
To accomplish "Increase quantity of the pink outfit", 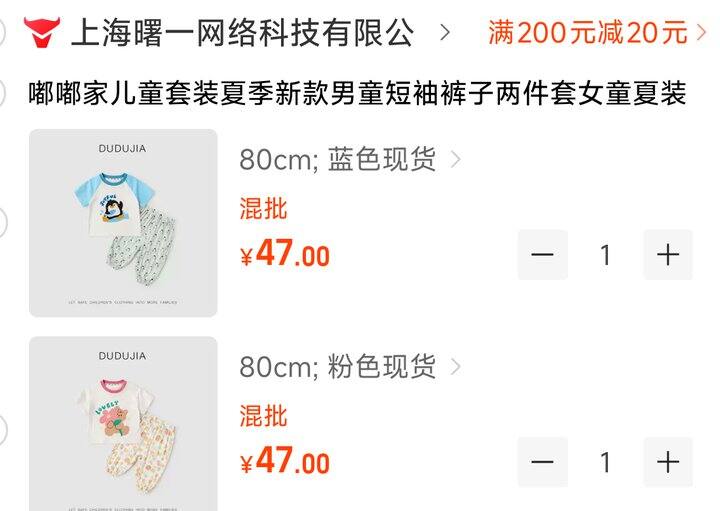I will click(668, 462).
